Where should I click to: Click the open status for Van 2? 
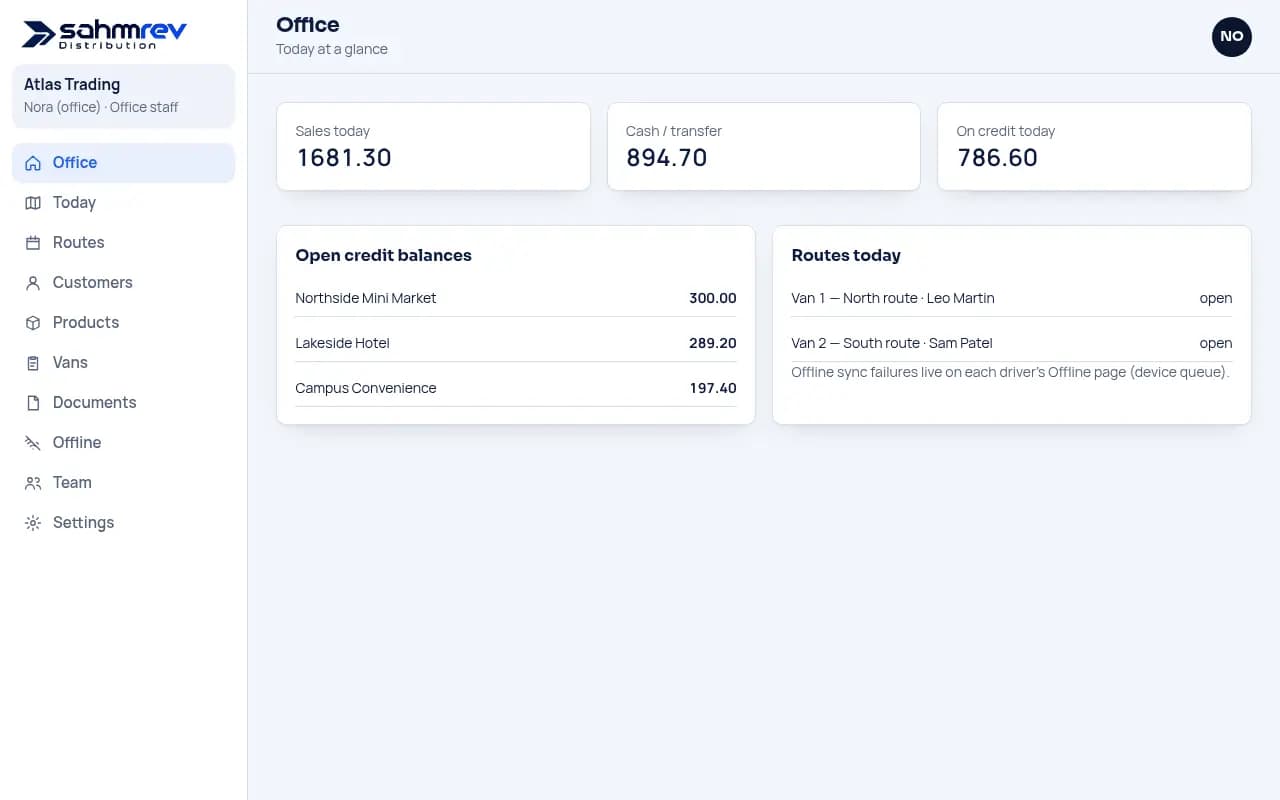(x=1216, y=343)
